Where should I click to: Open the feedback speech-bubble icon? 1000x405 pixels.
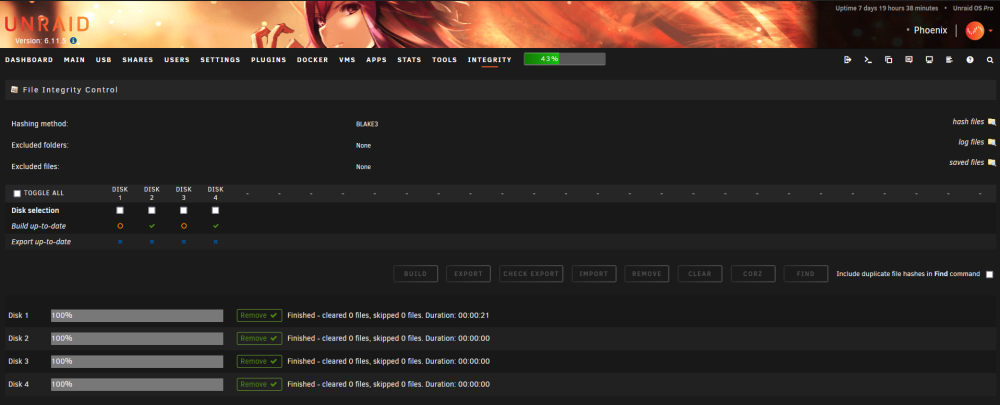(909, 59)
